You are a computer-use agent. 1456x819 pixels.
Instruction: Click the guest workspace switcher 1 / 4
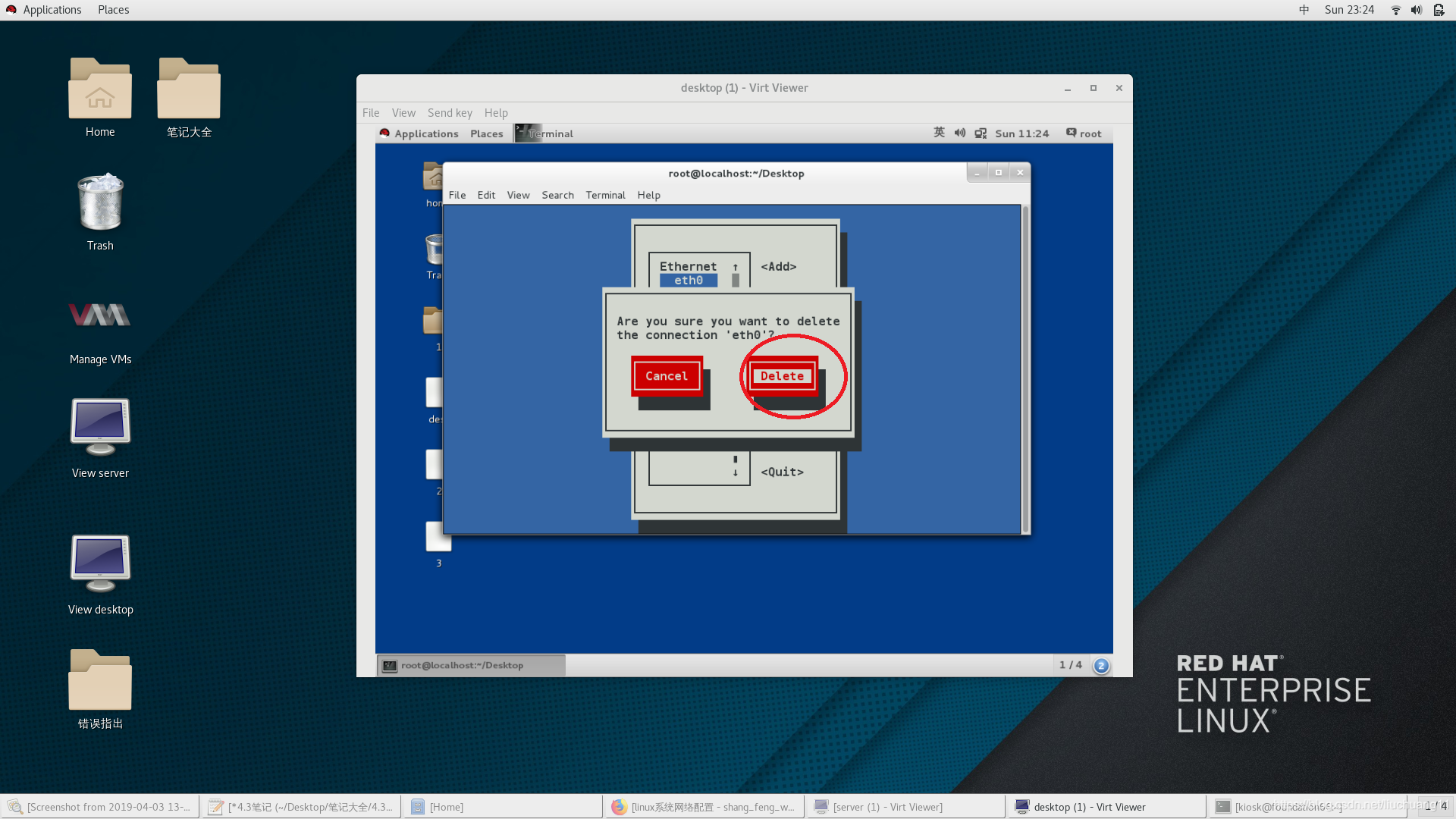coord(1071,665)
